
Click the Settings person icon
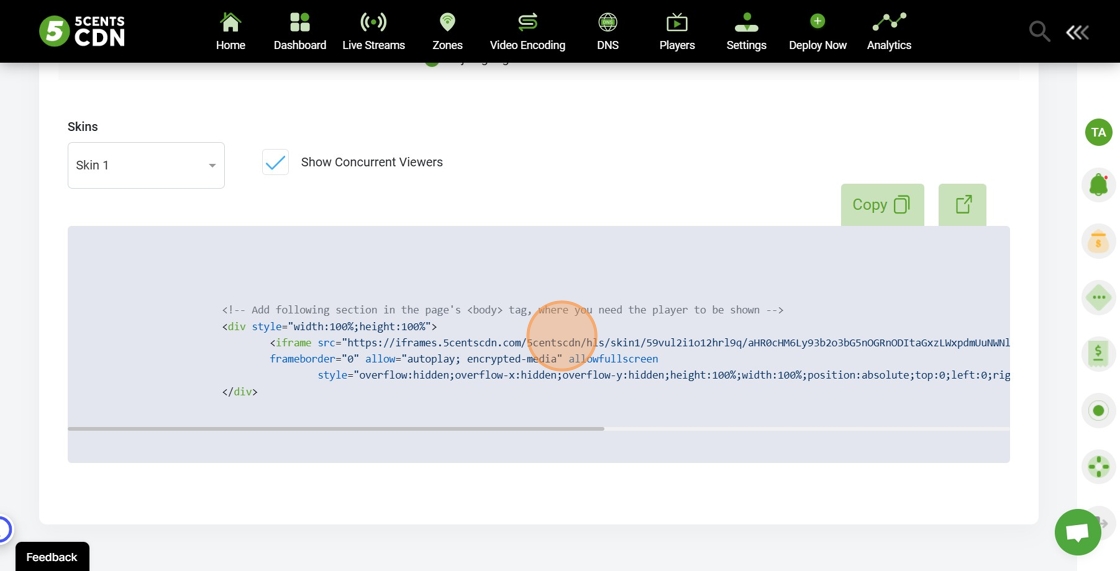pyautogui.click(x=746, y=22)
